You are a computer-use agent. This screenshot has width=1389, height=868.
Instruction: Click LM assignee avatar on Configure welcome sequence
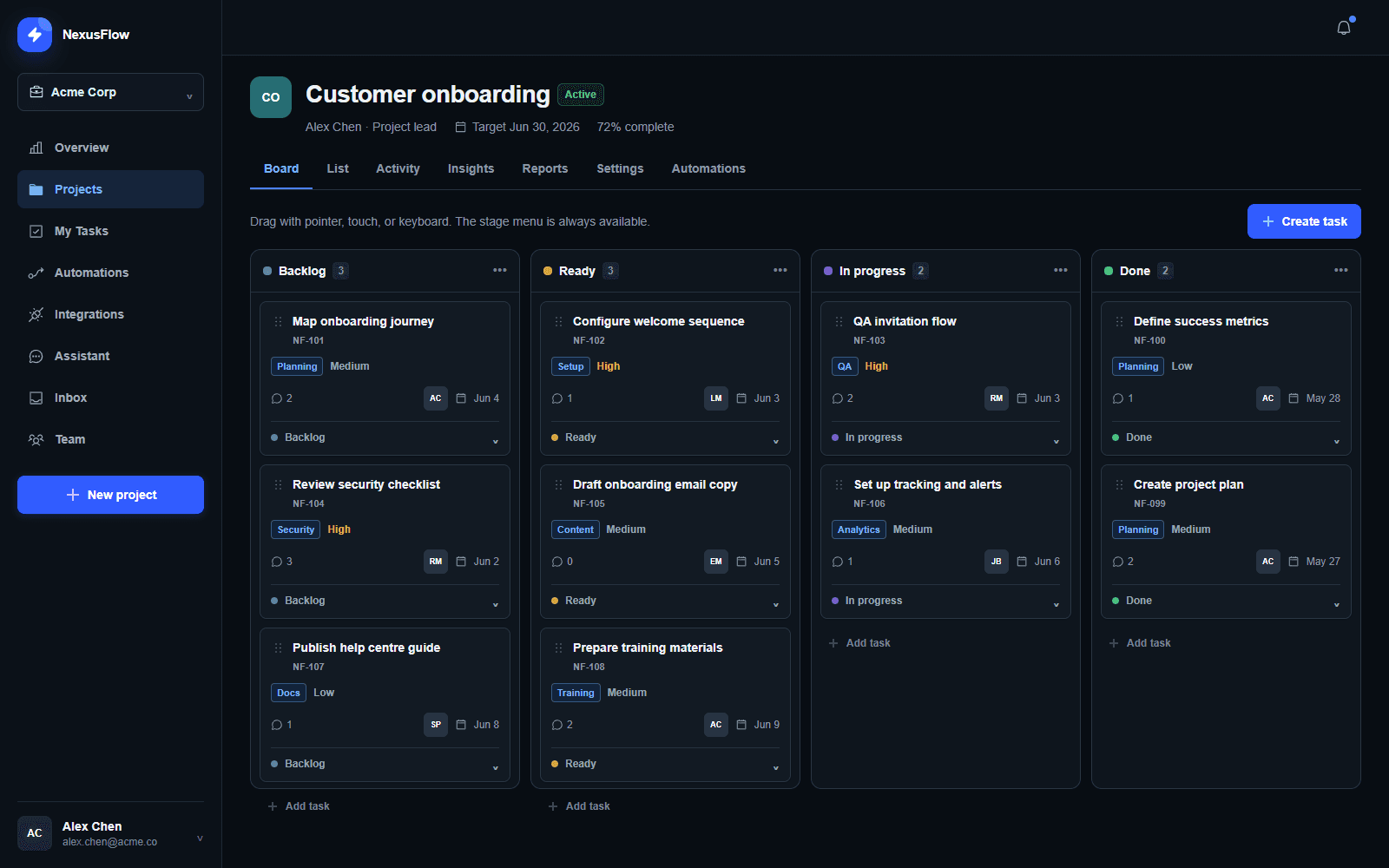716,398
